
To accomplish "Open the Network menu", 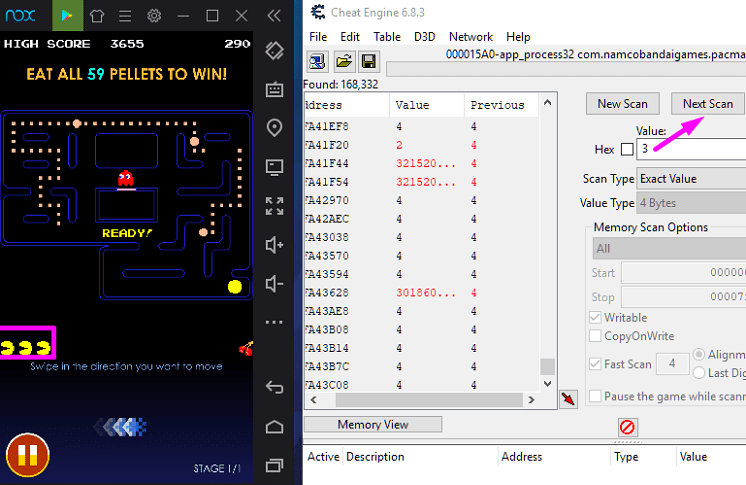I will coord(471,37).
